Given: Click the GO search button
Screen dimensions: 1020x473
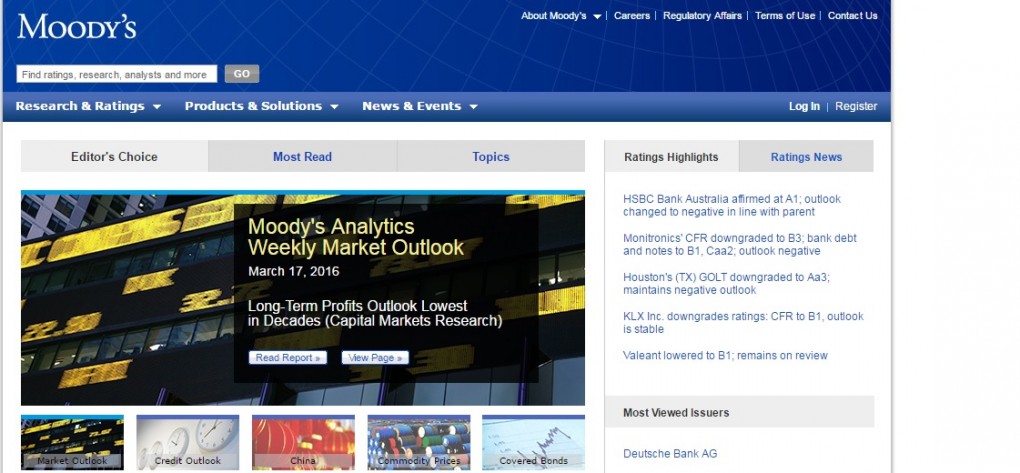Looking at the screenshot, I should (242, 74).
